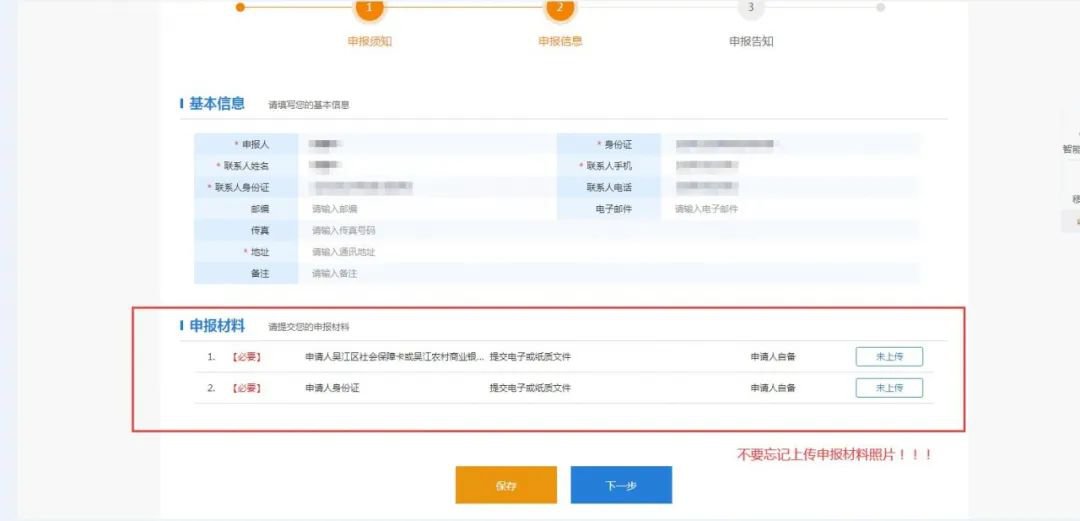
Task: Click the blue 下一步 button
Action: 621,484
